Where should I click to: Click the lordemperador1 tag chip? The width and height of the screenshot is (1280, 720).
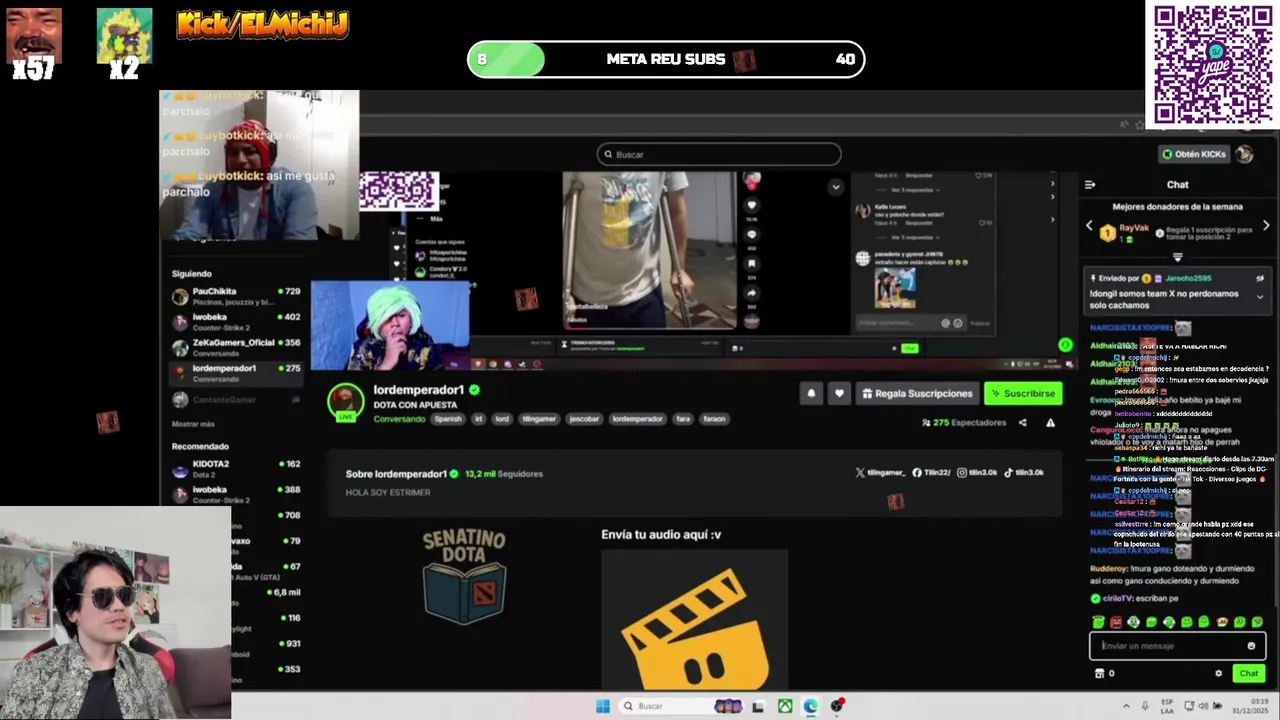[x=638, y=419]
